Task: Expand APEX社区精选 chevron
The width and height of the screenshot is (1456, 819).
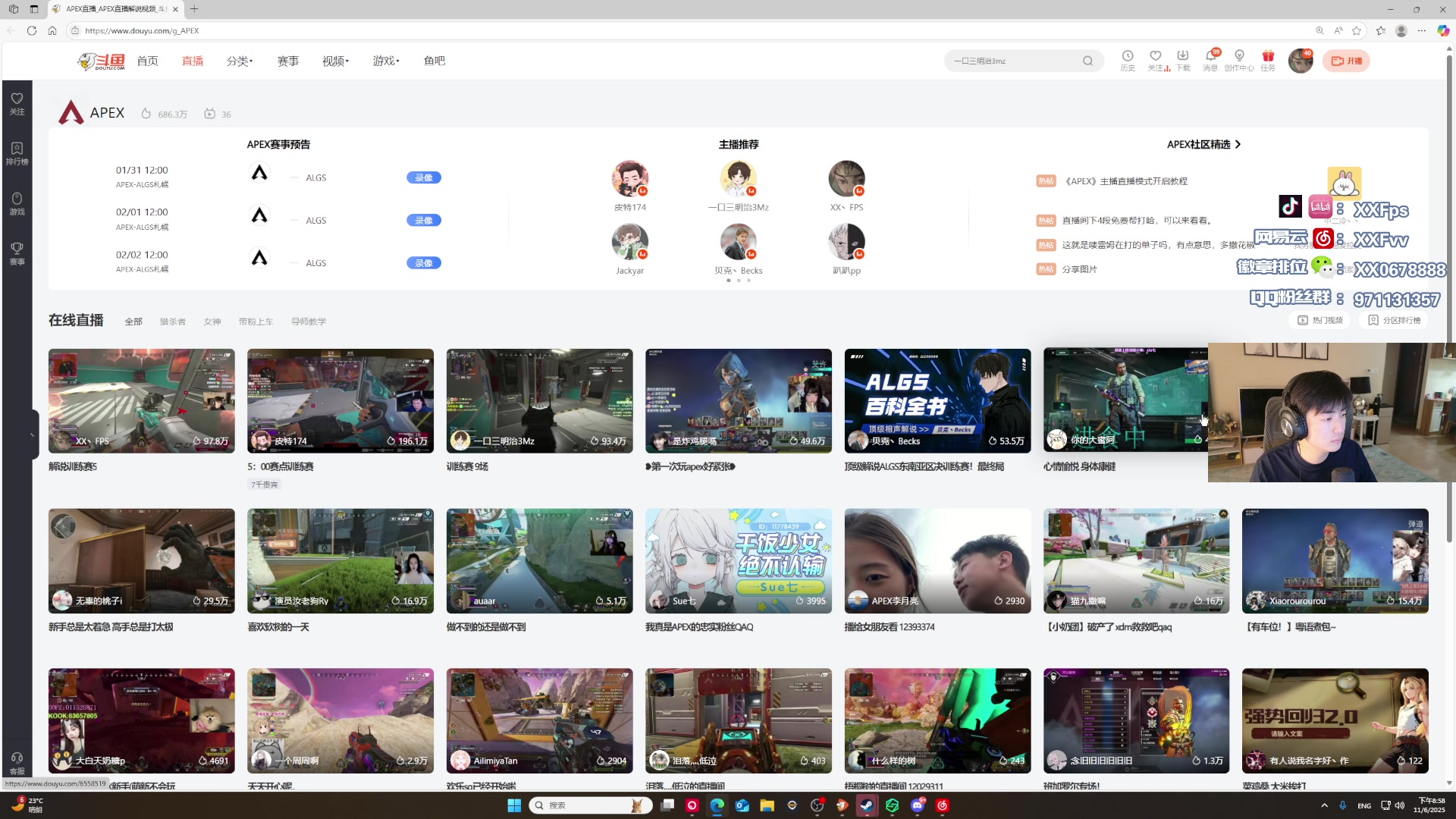Action: pyautogui.click(x=1238, y=144)
